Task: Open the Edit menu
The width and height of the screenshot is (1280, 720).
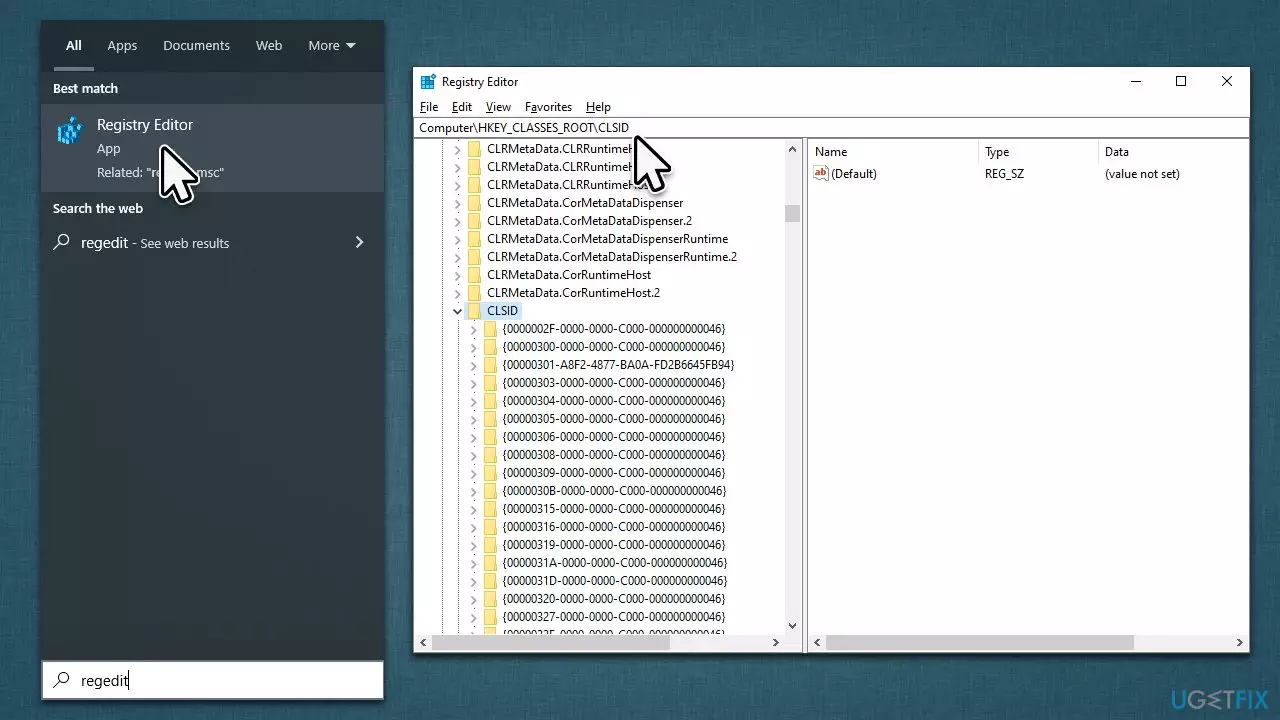Action: tap(462, 107)
